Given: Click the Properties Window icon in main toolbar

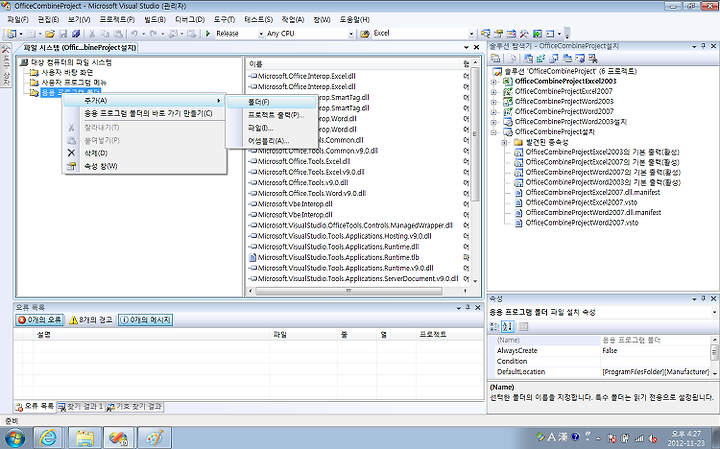Looking at the screenshot, I should click(498, 34).
